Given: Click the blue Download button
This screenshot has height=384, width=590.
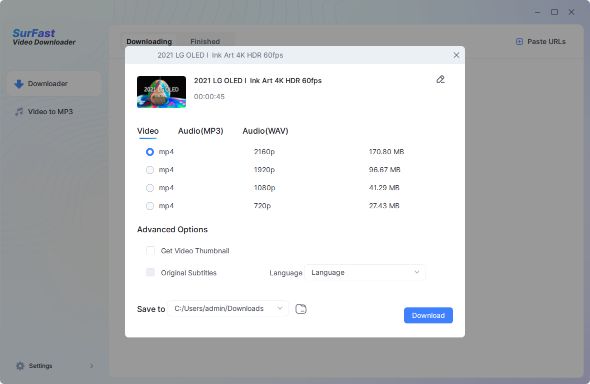Looking at the screenshot, I should [428, 316].
